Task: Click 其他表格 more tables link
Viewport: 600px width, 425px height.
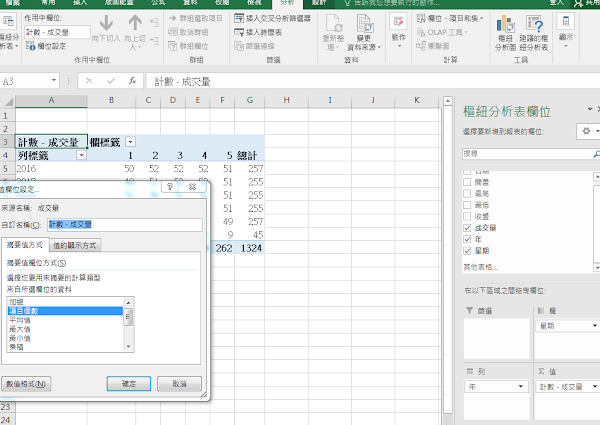Action: tap(480, 267)
